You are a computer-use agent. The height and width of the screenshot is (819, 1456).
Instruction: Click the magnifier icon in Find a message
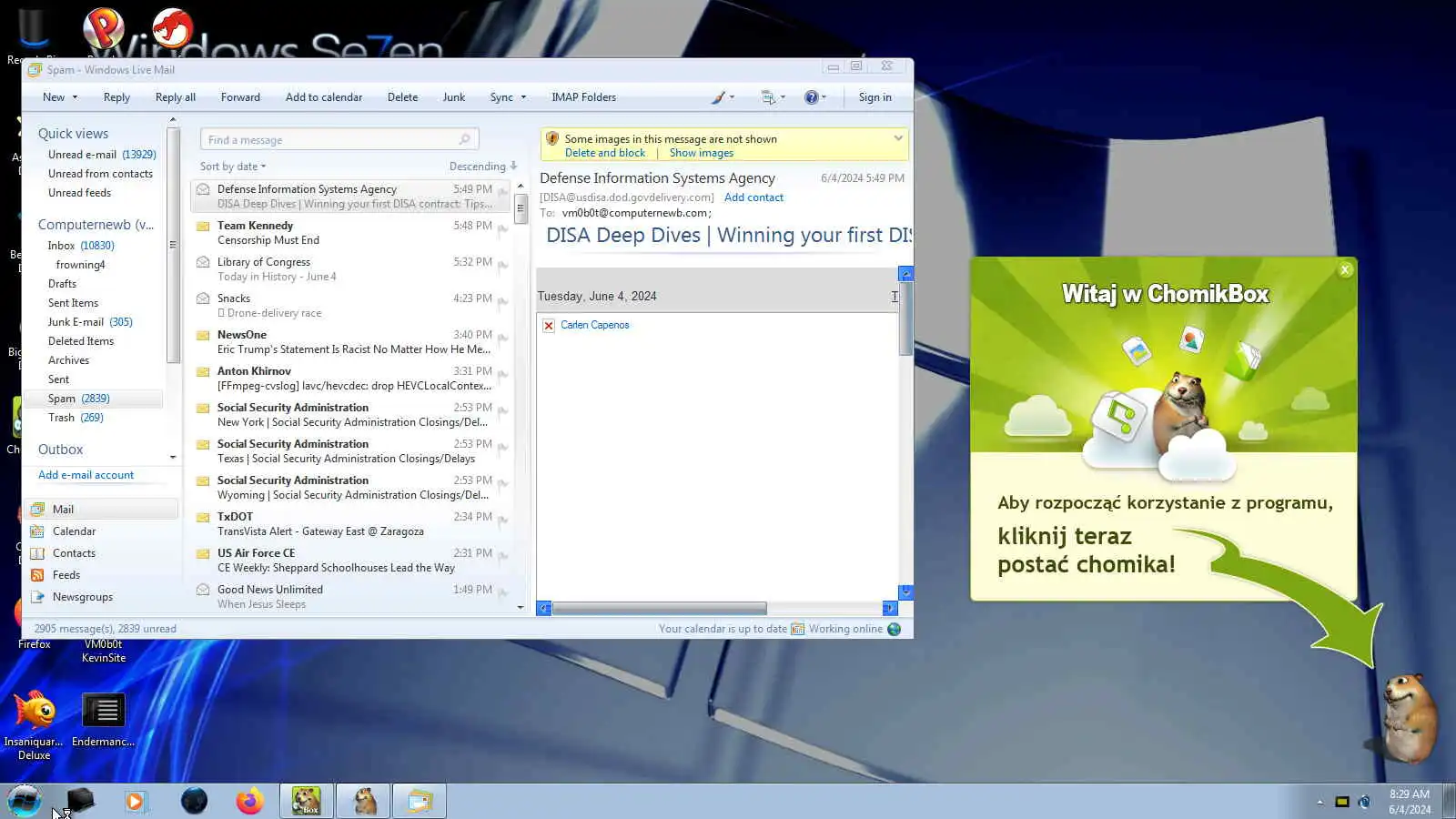pos(465,139)
